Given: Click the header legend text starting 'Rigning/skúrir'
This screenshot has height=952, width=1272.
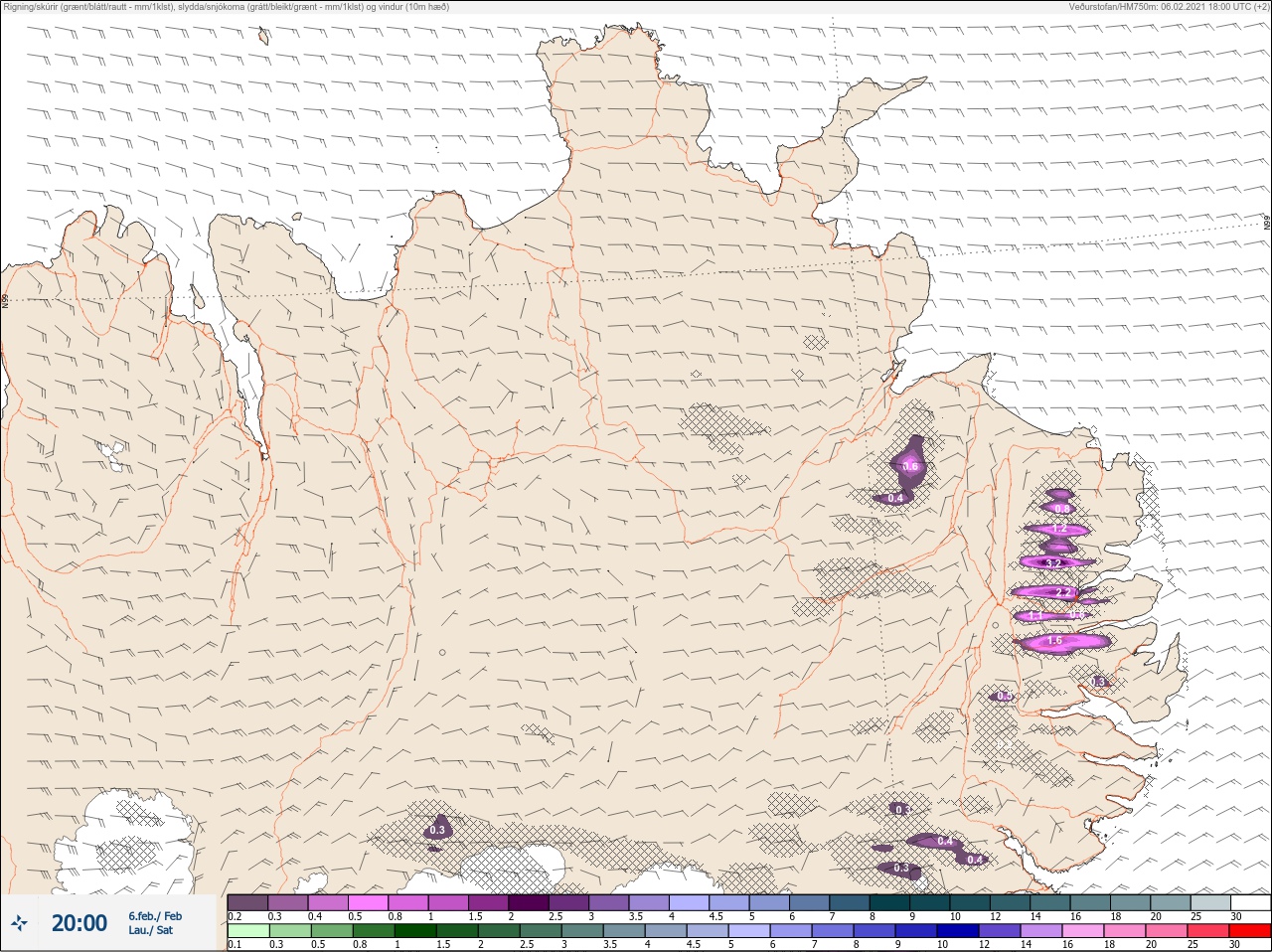Looking at the screenshot, I should click(x=227, y=7).
